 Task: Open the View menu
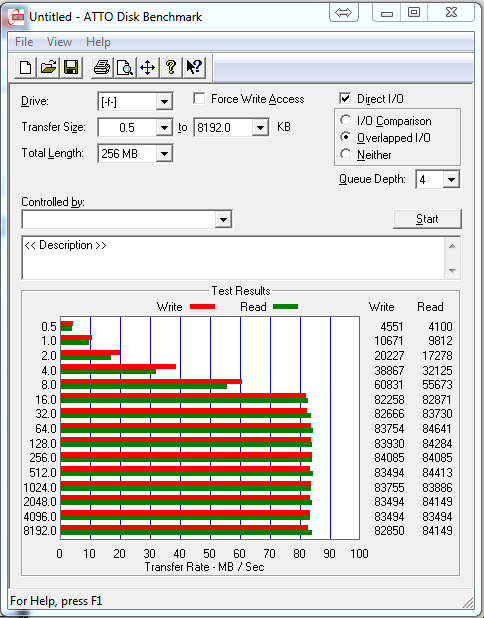[60, 42]
